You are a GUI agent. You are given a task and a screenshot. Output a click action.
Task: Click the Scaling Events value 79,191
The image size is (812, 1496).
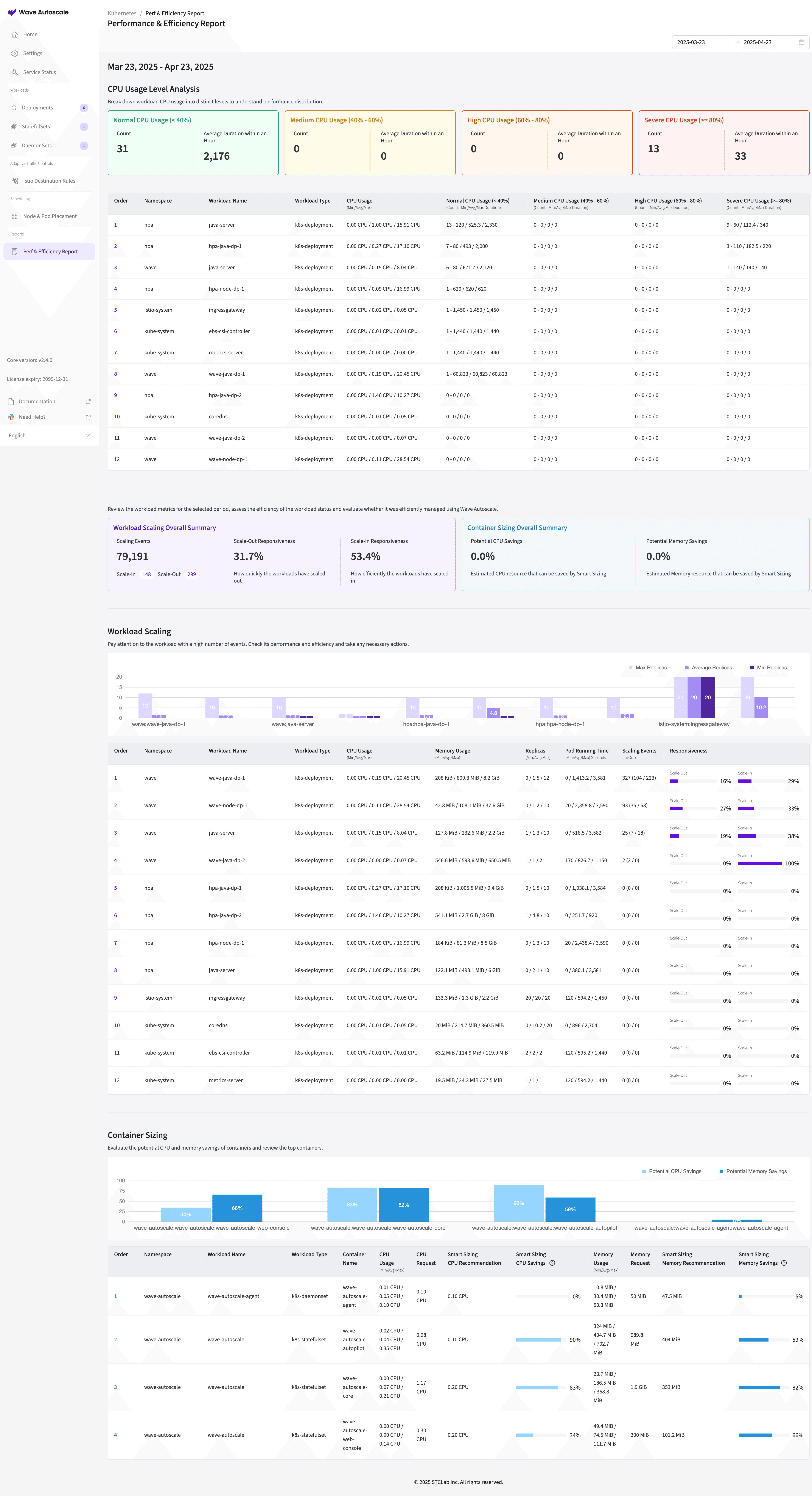(132, 556)
